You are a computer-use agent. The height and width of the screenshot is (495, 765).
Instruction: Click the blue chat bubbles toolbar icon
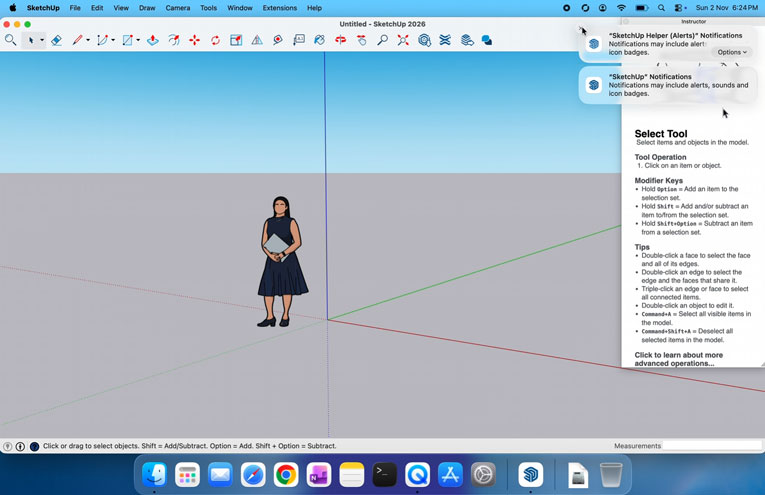tap(486, 40)
